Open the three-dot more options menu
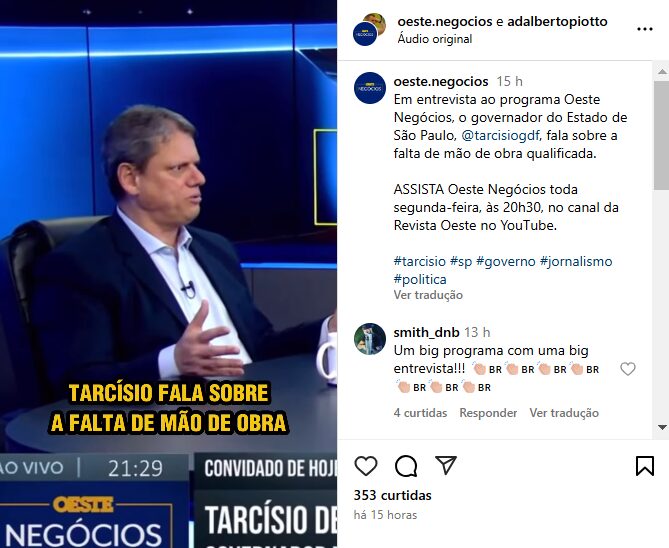Image resolution: width=669 pixels, height=548 pixels. 645,29
